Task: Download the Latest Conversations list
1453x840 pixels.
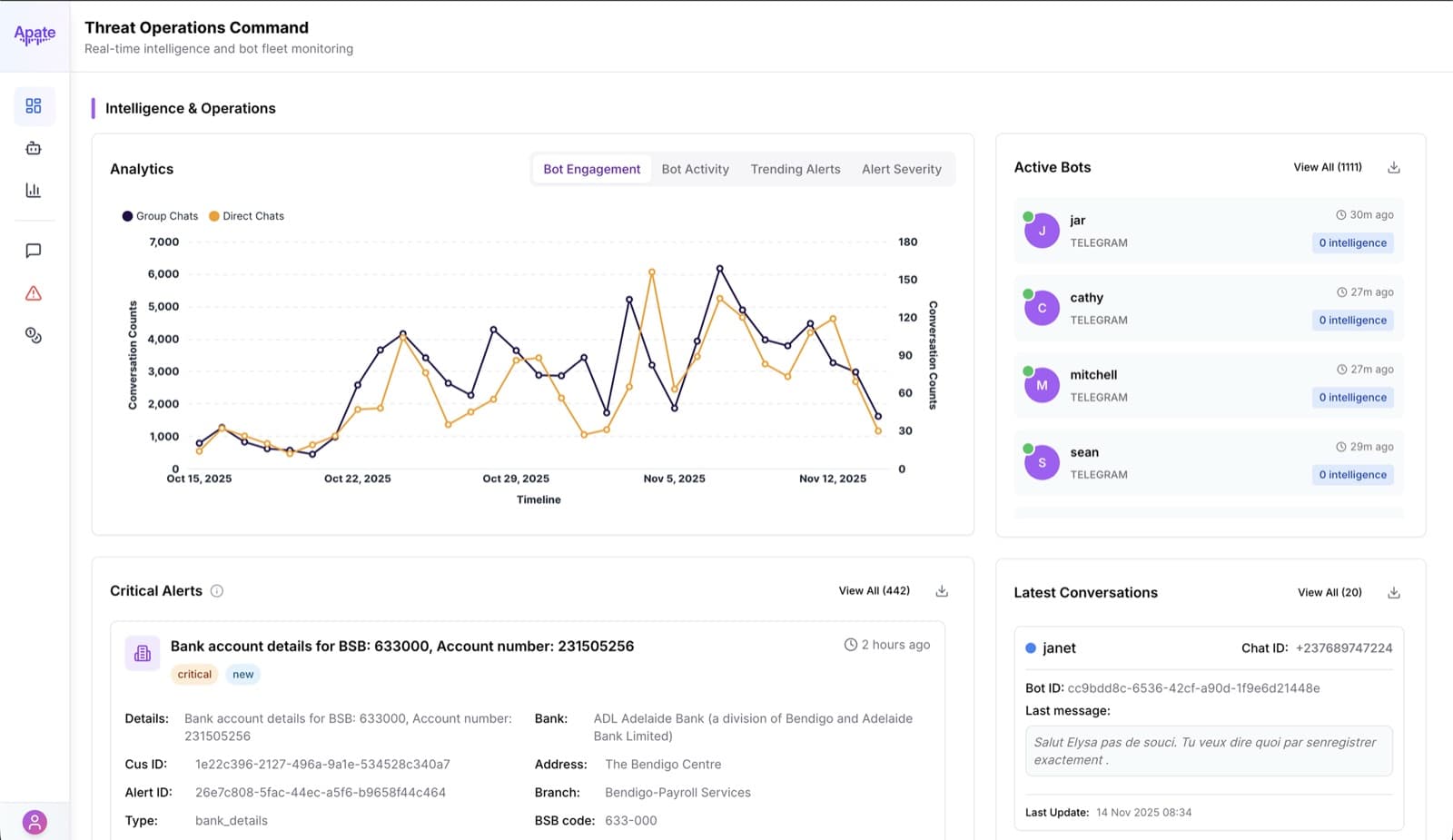Action: (1394, 593)
